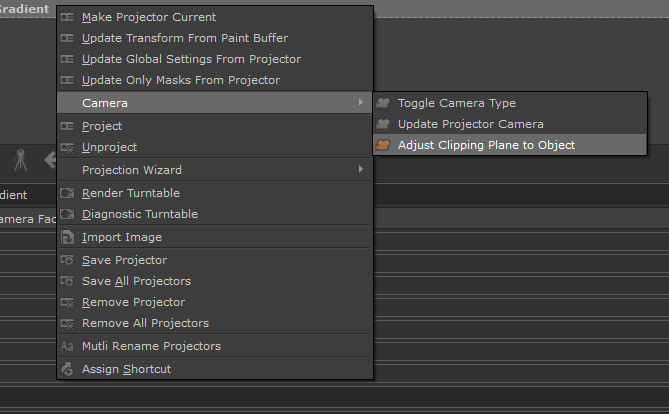This screenshot has height=414, width=669.
Task: Click the Unproject icon in menu
Action: coord(67,147)
